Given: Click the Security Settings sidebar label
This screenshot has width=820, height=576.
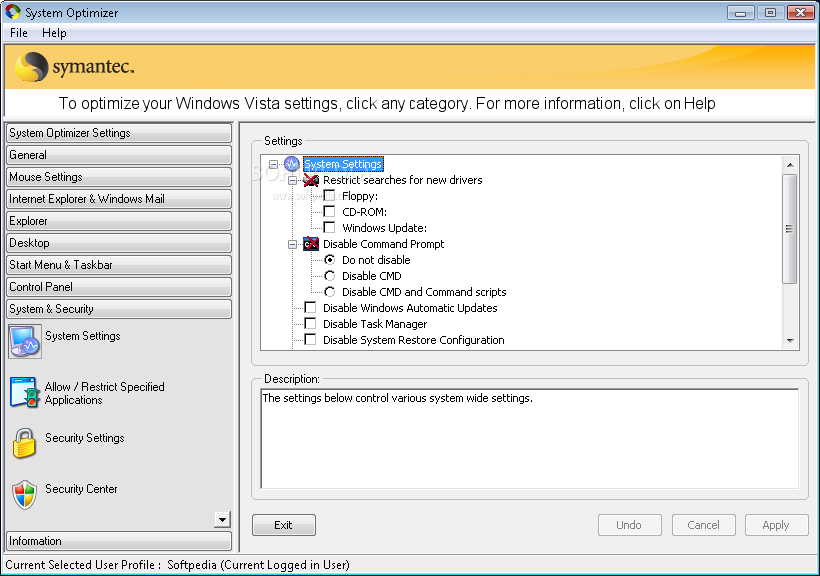Looking at the screenshot, I should pos(85,438).
